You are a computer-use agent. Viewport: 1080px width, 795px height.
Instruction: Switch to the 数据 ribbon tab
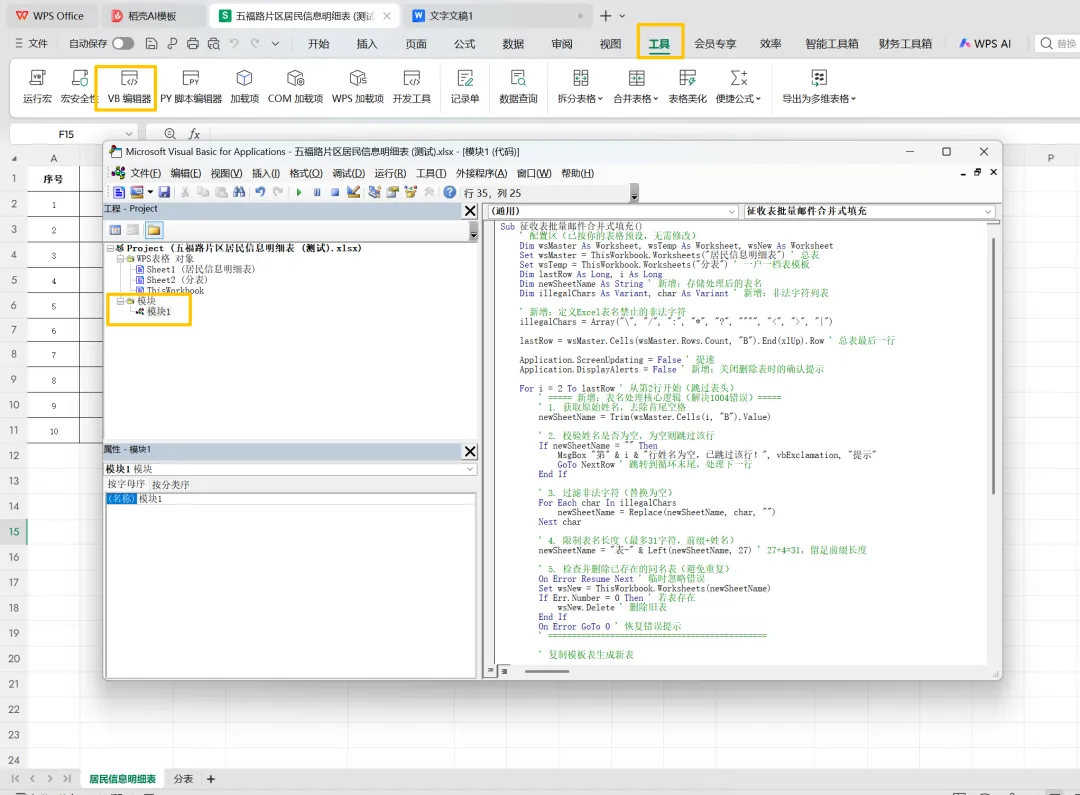point(513,44)
